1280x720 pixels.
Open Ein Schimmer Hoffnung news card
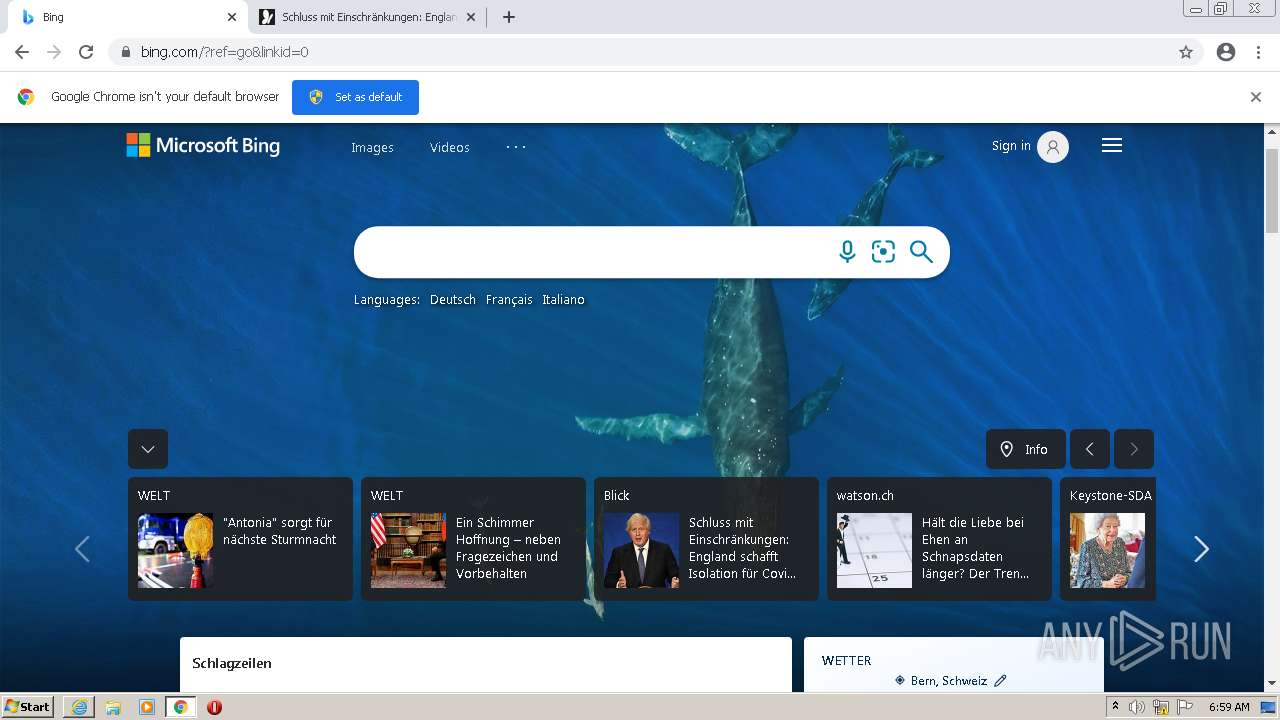473,539
